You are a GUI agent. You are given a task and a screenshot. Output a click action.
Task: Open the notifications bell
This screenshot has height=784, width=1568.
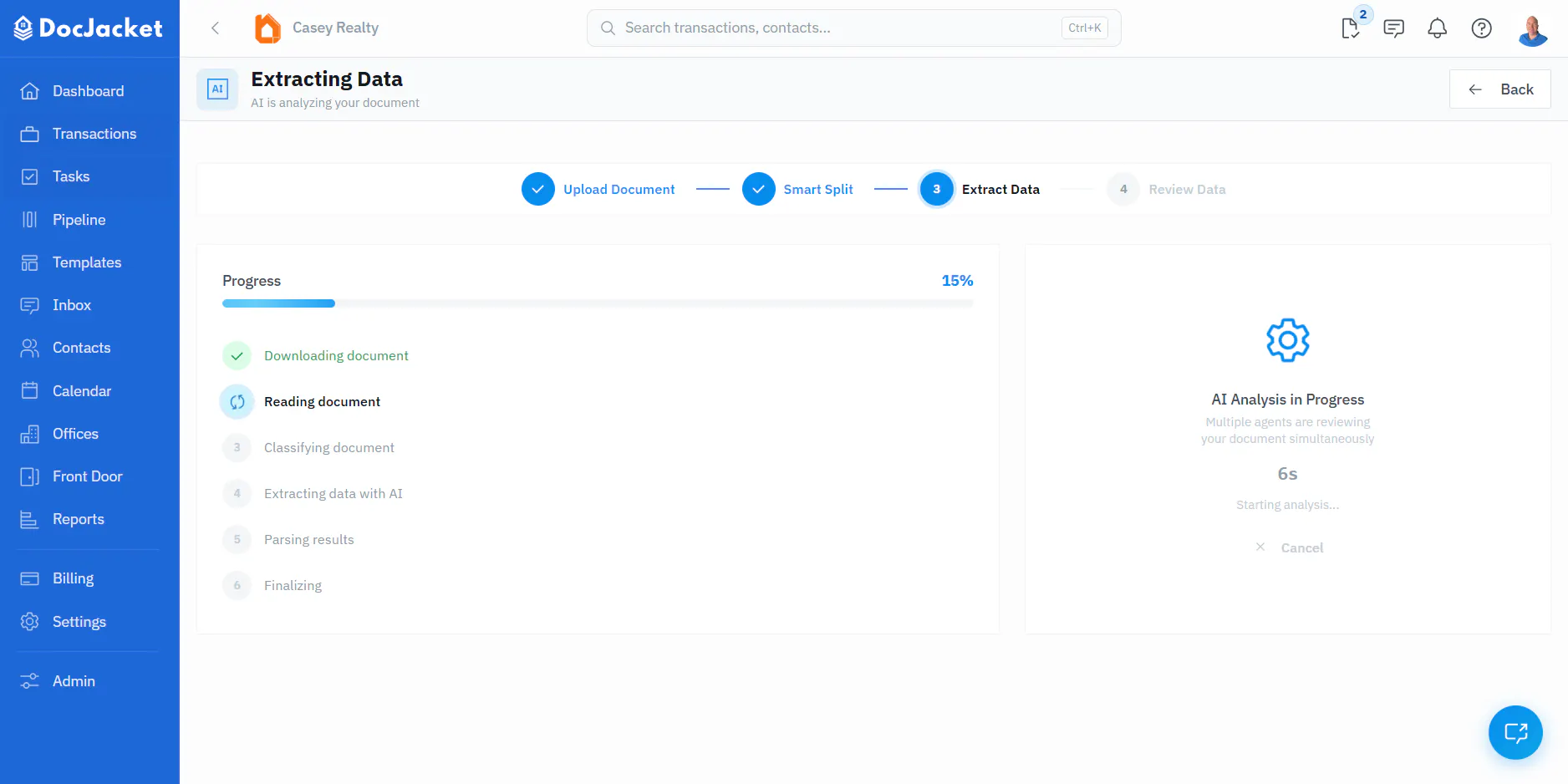coord(1438,28)
